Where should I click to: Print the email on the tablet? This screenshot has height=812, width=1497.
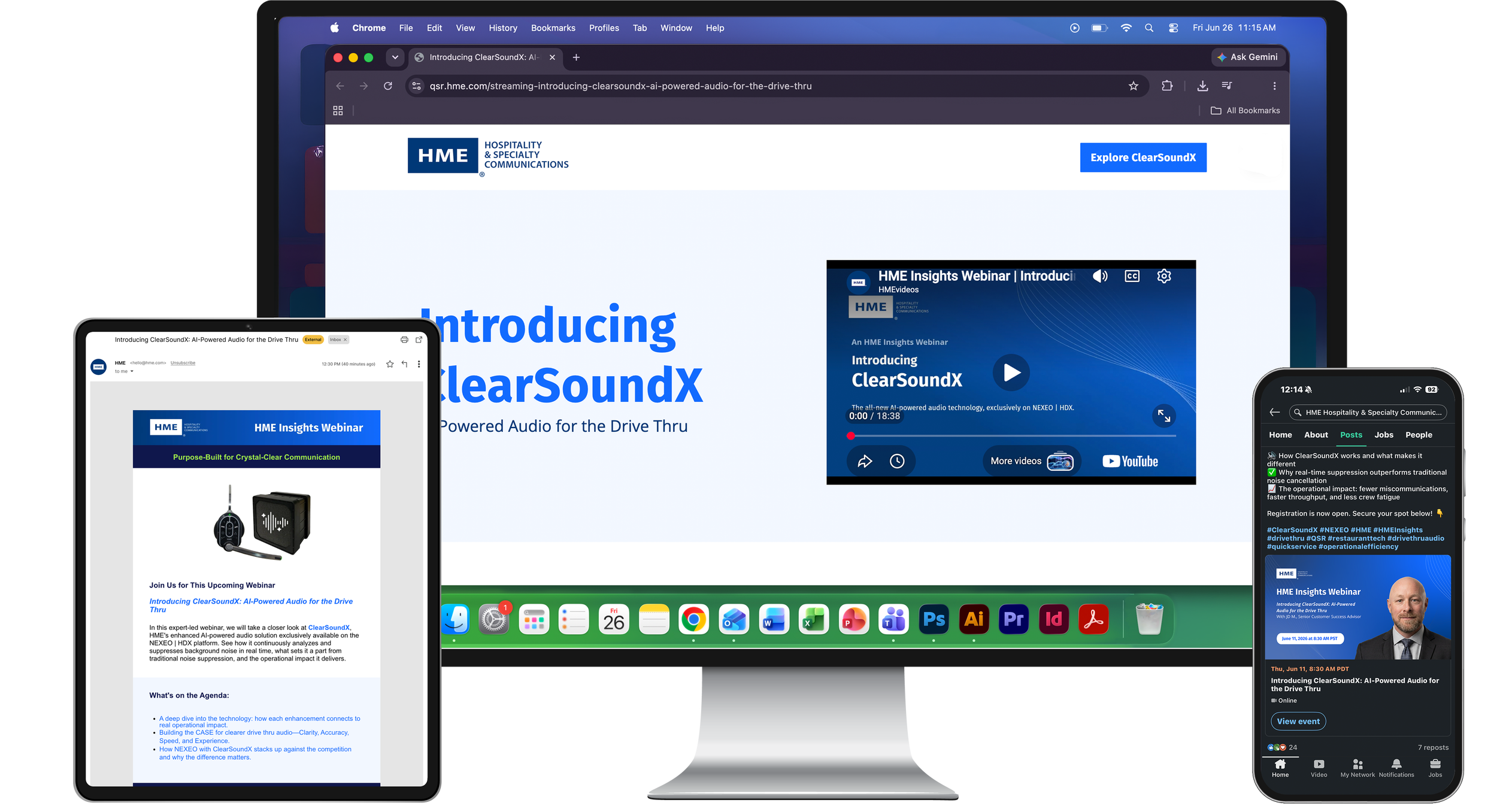[x=404, y=340]
